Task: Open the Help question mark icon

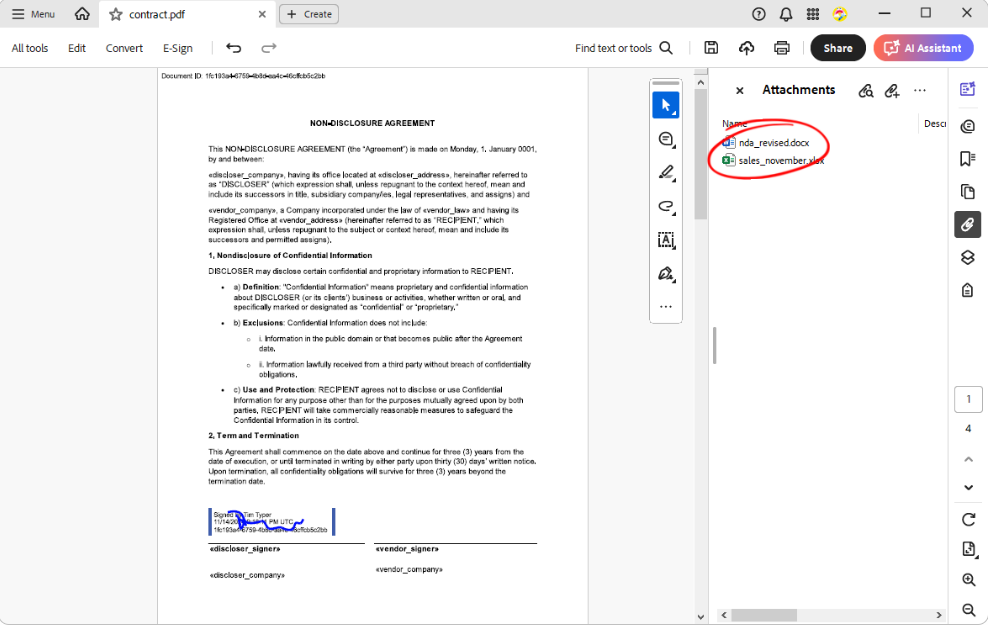Action: [x=759, y=14]
